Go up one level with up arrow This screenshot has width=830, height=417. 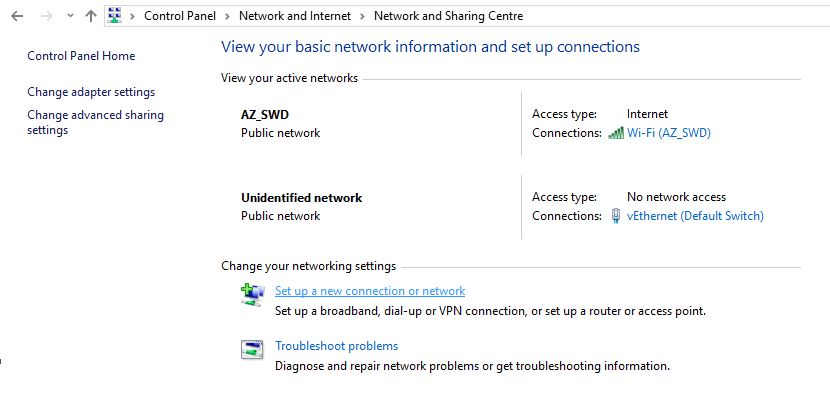point(91,16)
